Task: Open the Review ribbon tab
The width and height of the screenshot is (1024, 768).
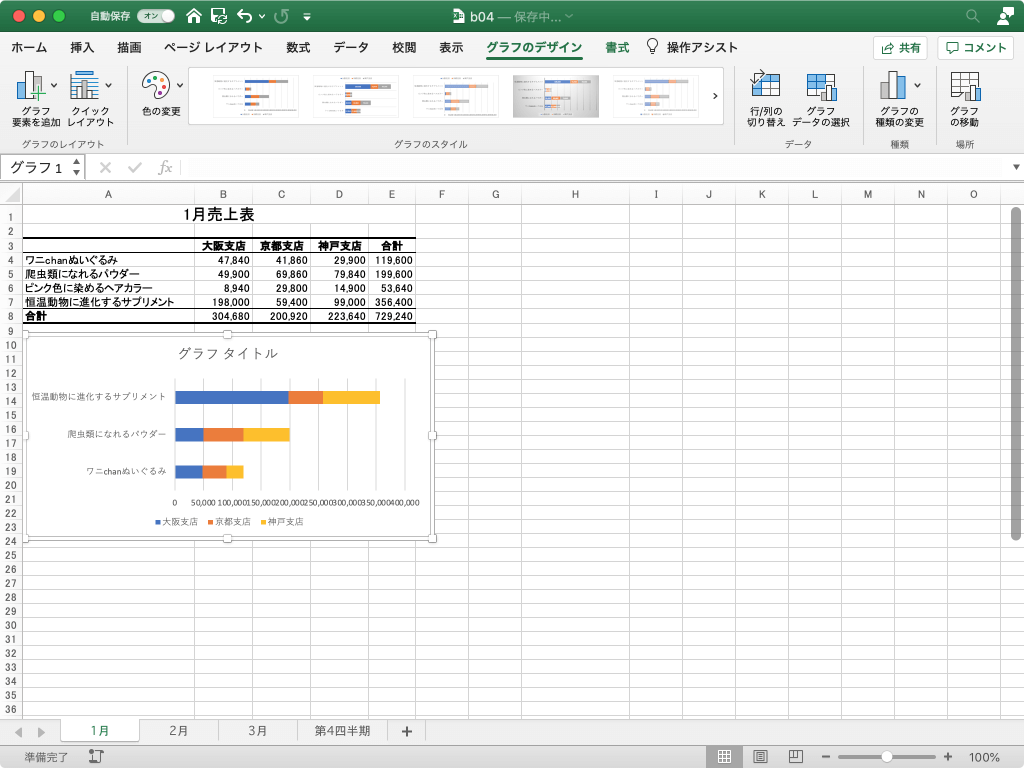Action: point(404,47)
